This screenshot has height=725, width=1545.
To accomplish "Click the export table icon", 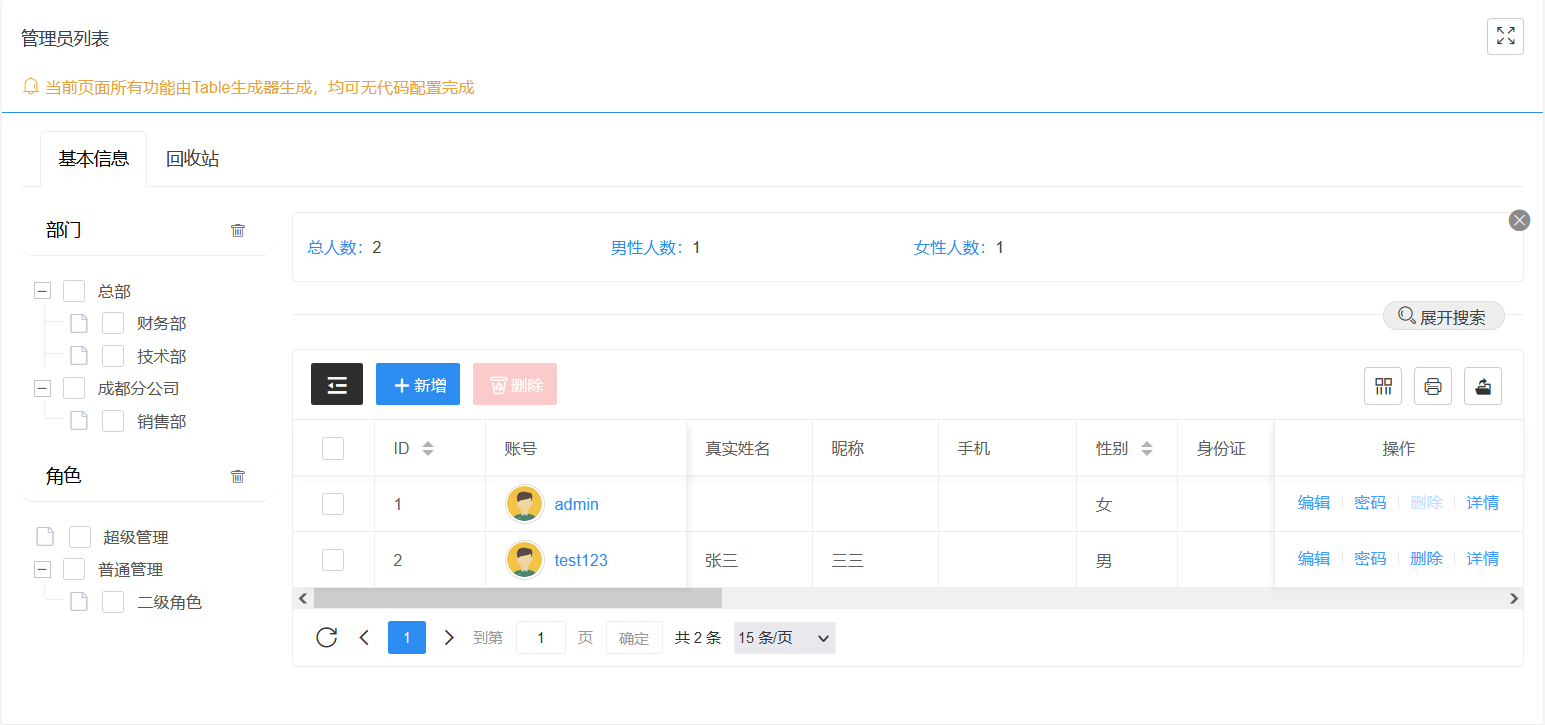I will (x=1483, y=386).
